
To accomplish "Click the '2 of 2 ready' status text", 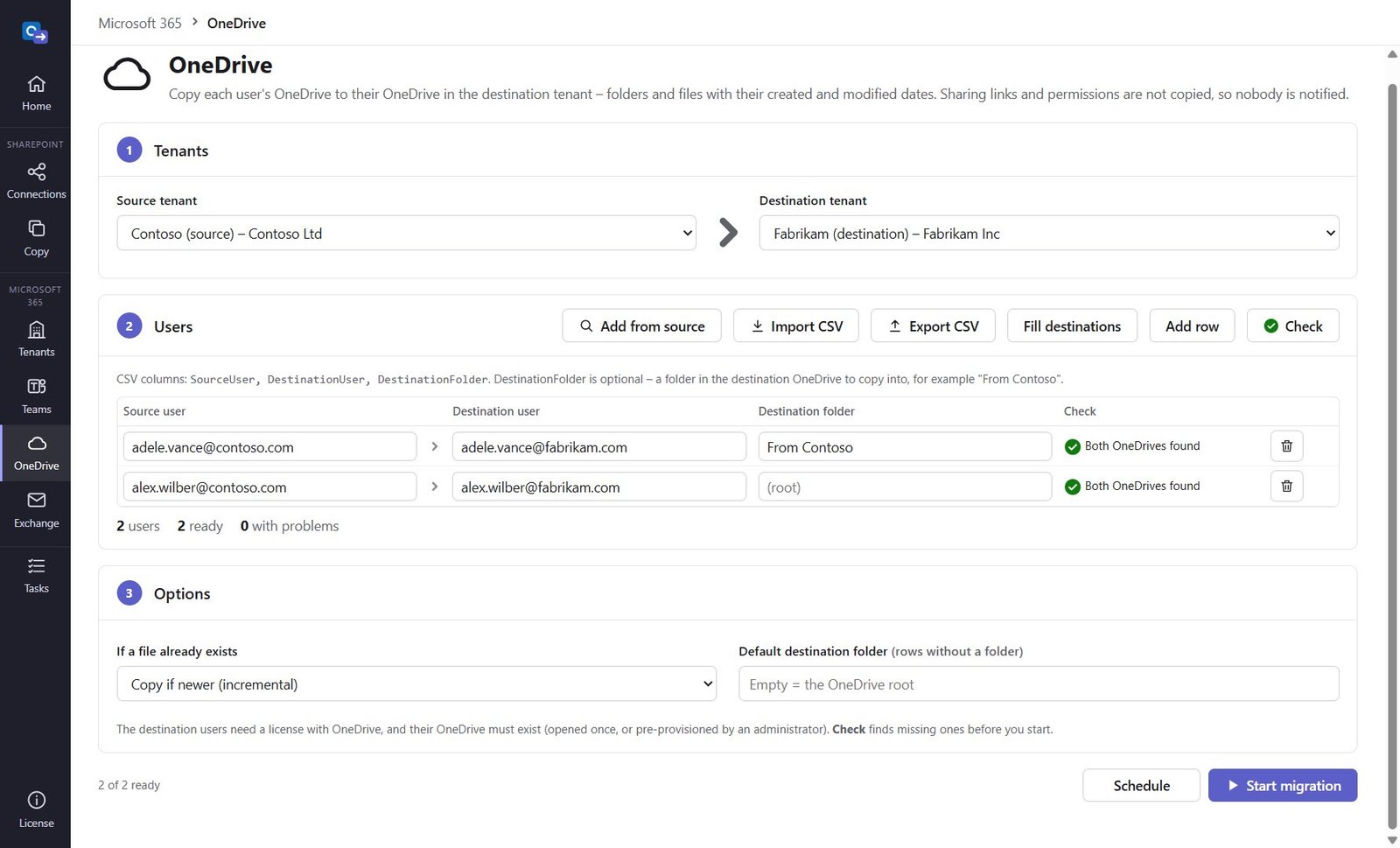I will point(129,785).
